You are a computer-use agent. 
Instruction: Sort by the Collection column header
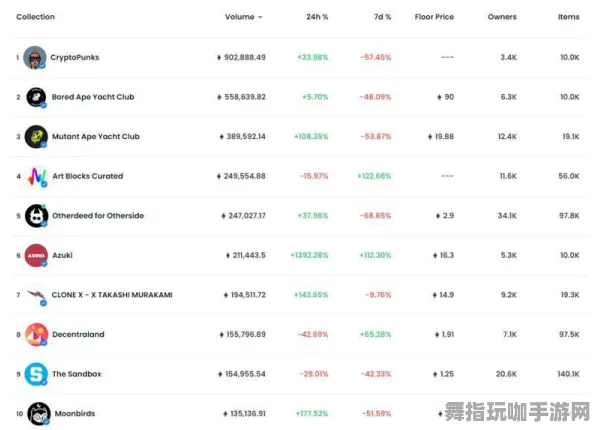tap(35, 17)
